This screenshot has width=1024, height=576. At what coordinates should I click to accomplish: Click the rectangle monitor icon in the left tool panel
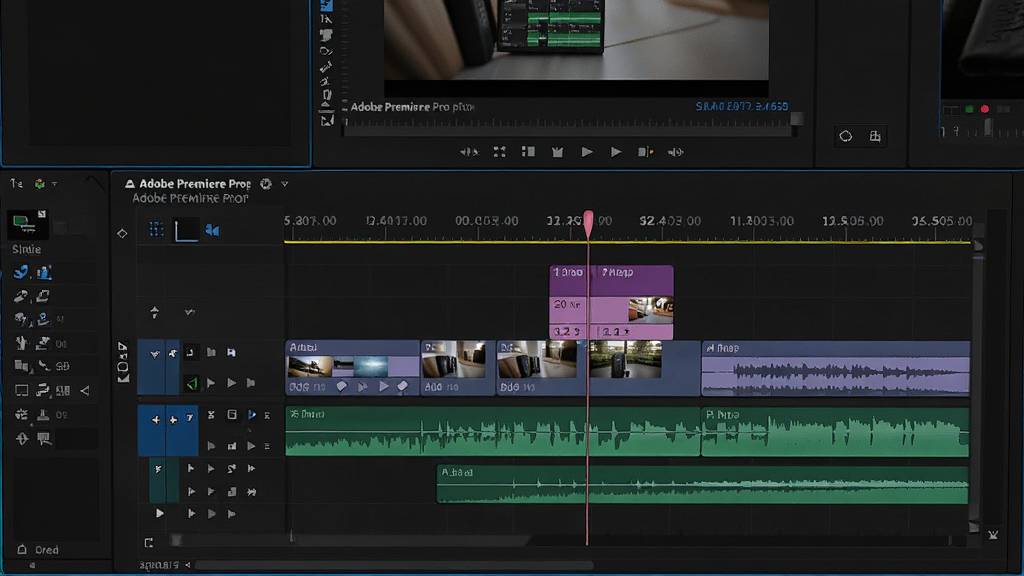click(x=22, y=391)
